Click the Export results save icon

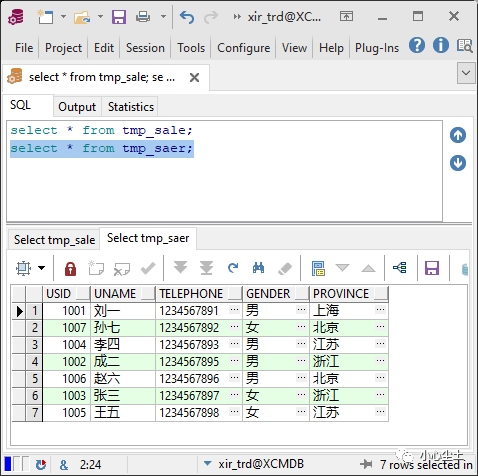coord(432,268)
